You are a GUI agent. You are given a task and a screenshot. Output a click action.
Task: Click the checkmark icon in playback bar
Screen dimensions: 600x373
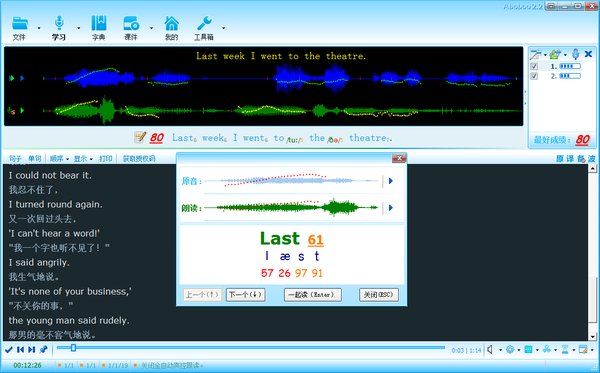coord(9,350)
